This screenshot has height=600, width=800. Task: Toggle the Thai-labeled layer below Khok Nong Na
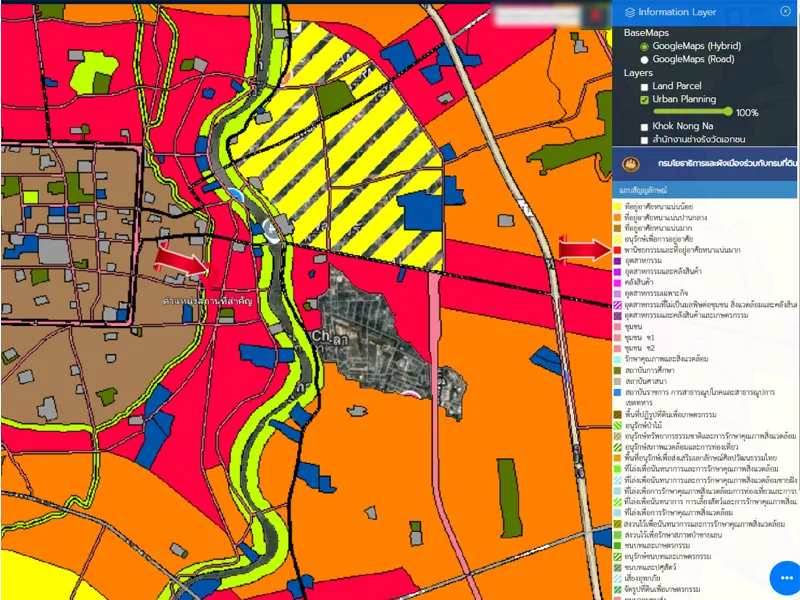click(645, 140)
